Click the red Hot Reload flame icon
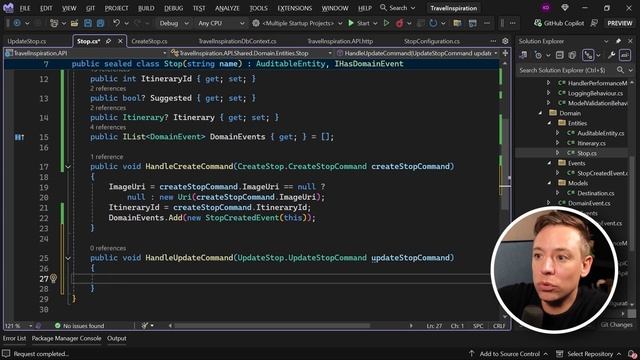Screen dimensions: 640x360 pos(400,23)
